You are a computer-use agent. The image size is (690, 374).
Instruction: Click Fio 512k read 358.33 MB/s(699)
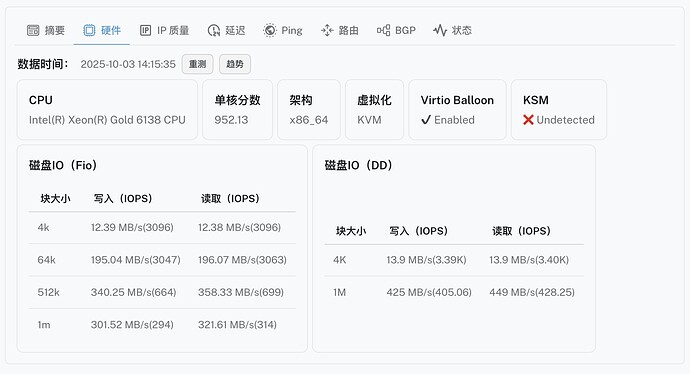pos(241,292)
